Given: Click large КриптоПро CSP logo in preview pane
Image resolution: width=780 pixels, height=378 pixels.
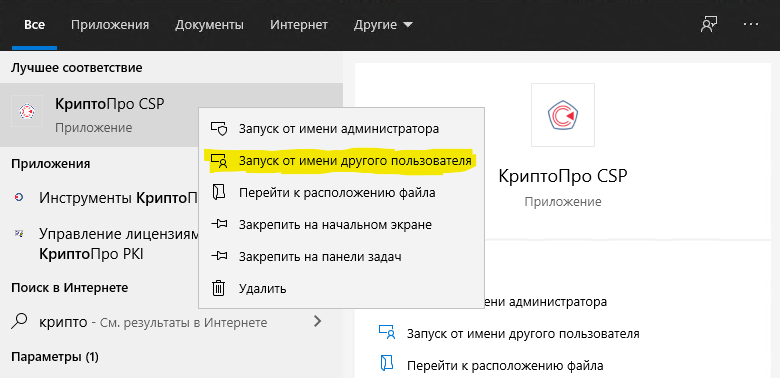Looking at the screenshot, I should point(563,115).
